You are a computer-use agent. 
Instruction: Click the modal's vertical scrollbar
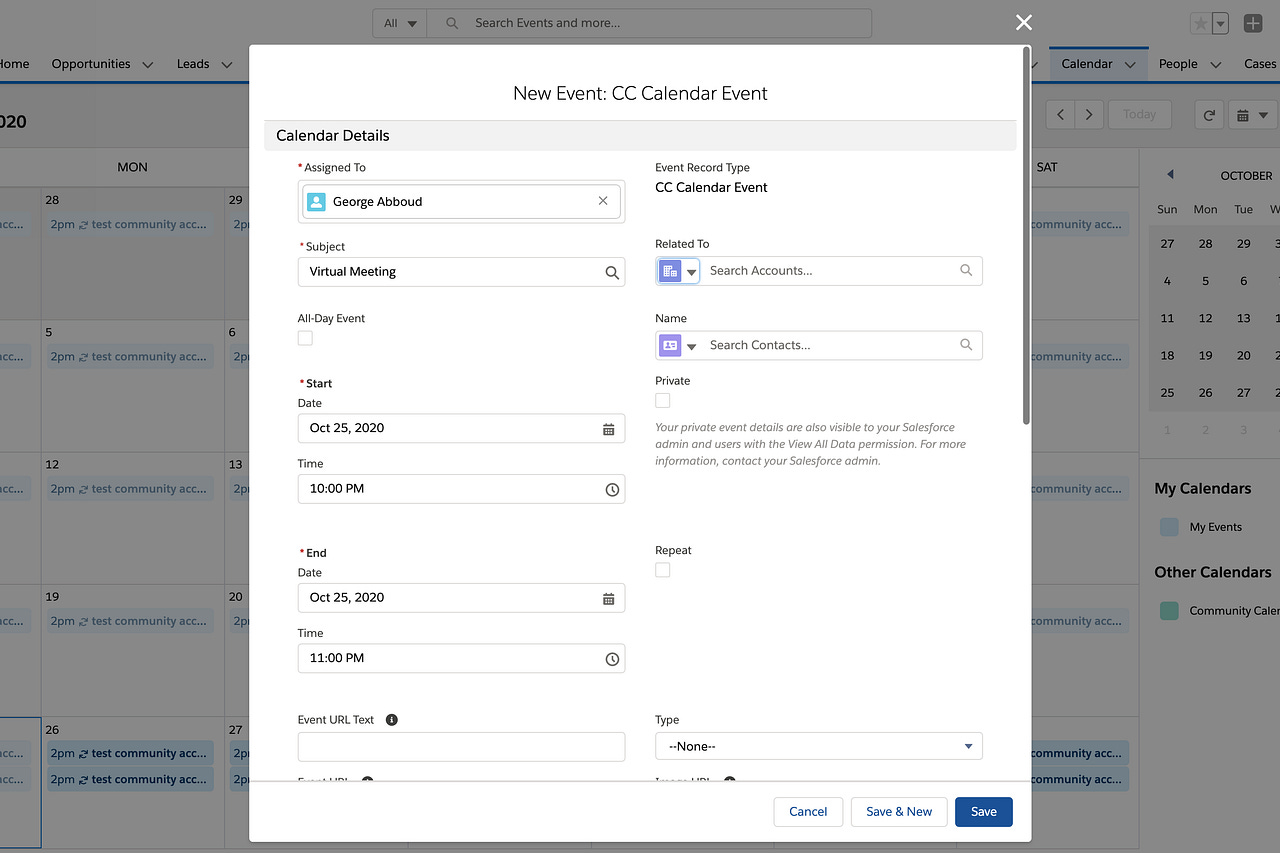pos(1024,250)
